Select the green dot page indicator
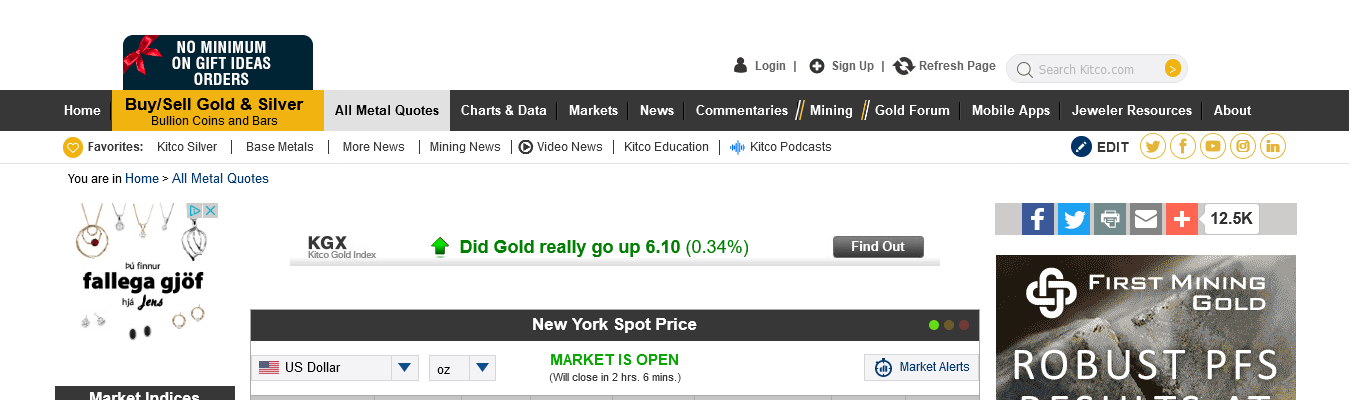 (934, 325)
